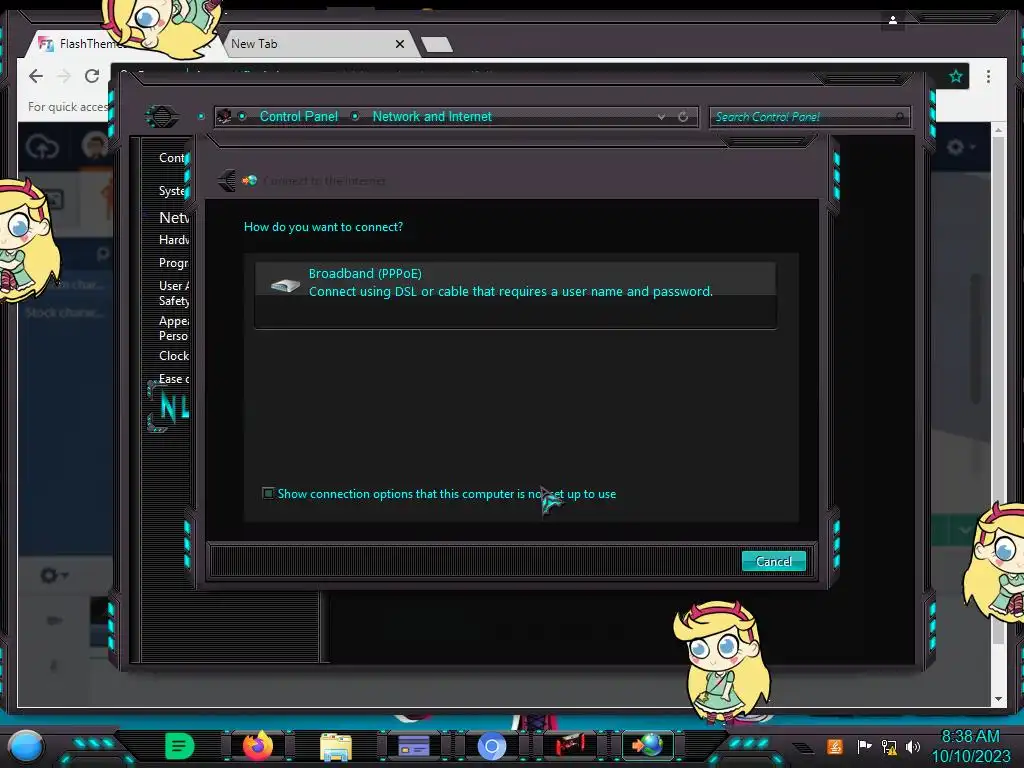Click the address bar Control Panel icon
Viewport: 1024px width, 768px height.
click(x=224, y=116)
